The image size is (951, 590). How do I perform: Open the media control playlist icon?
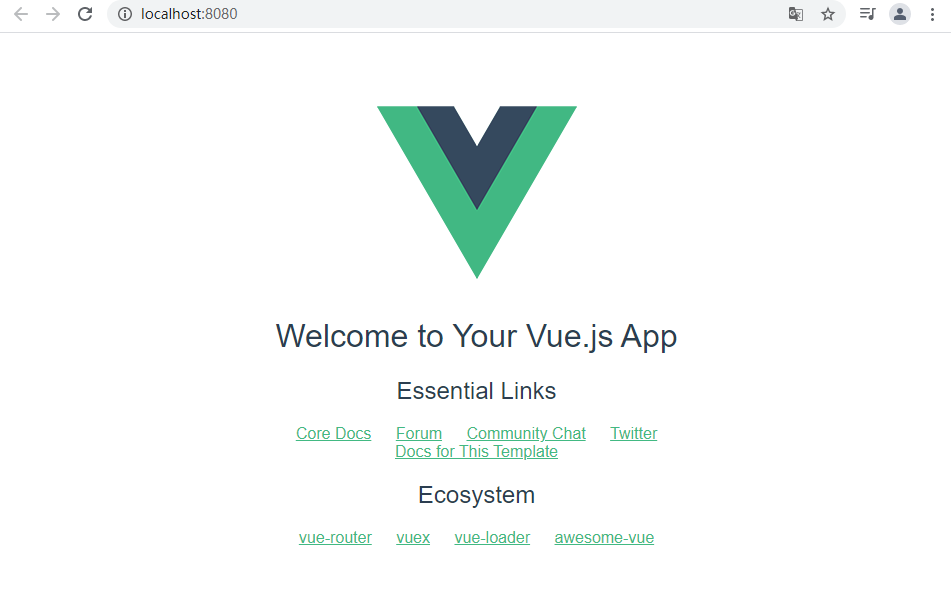coord(868,13)
